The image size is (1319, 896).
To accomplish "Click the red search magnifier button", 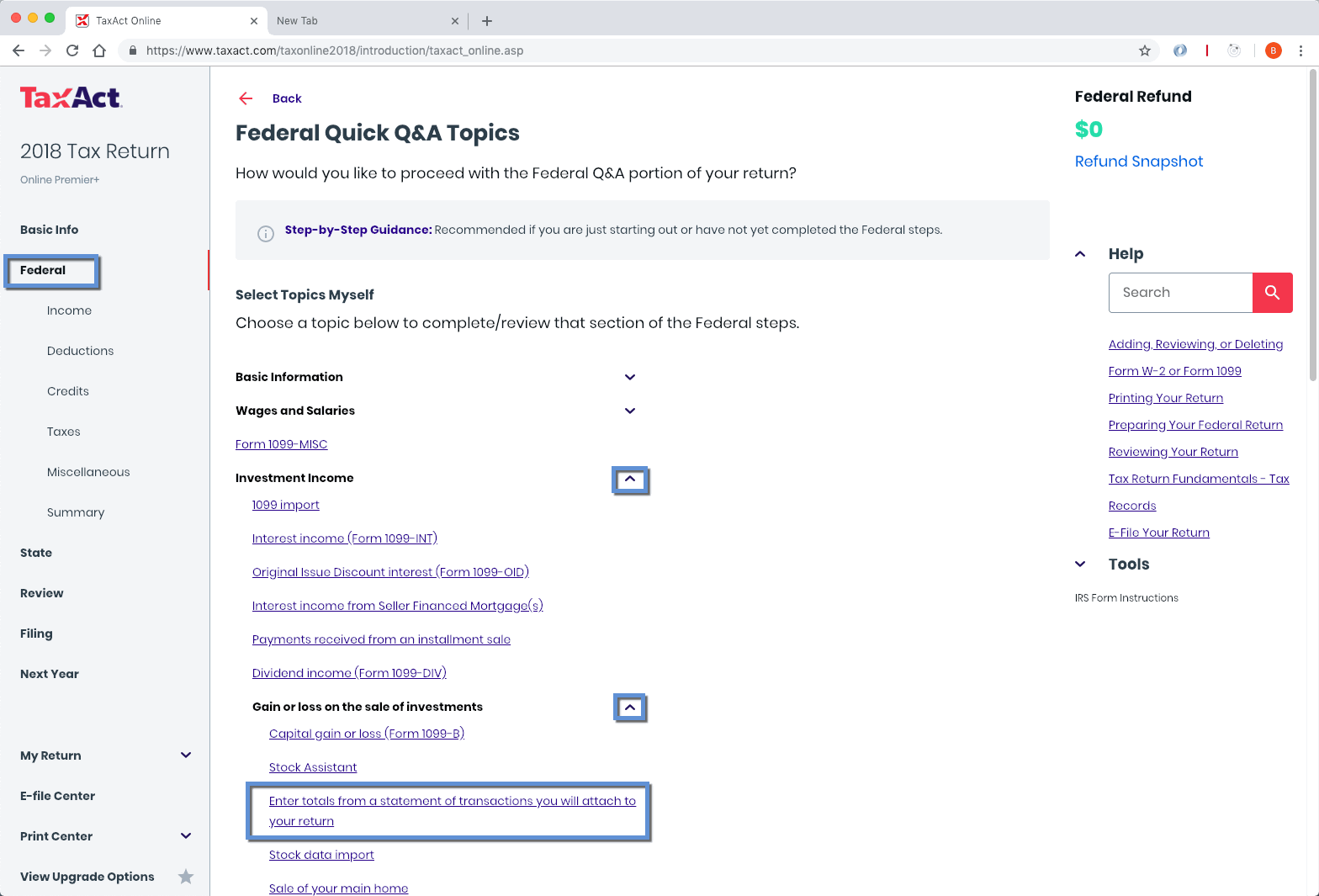I will pos(1273,293).
